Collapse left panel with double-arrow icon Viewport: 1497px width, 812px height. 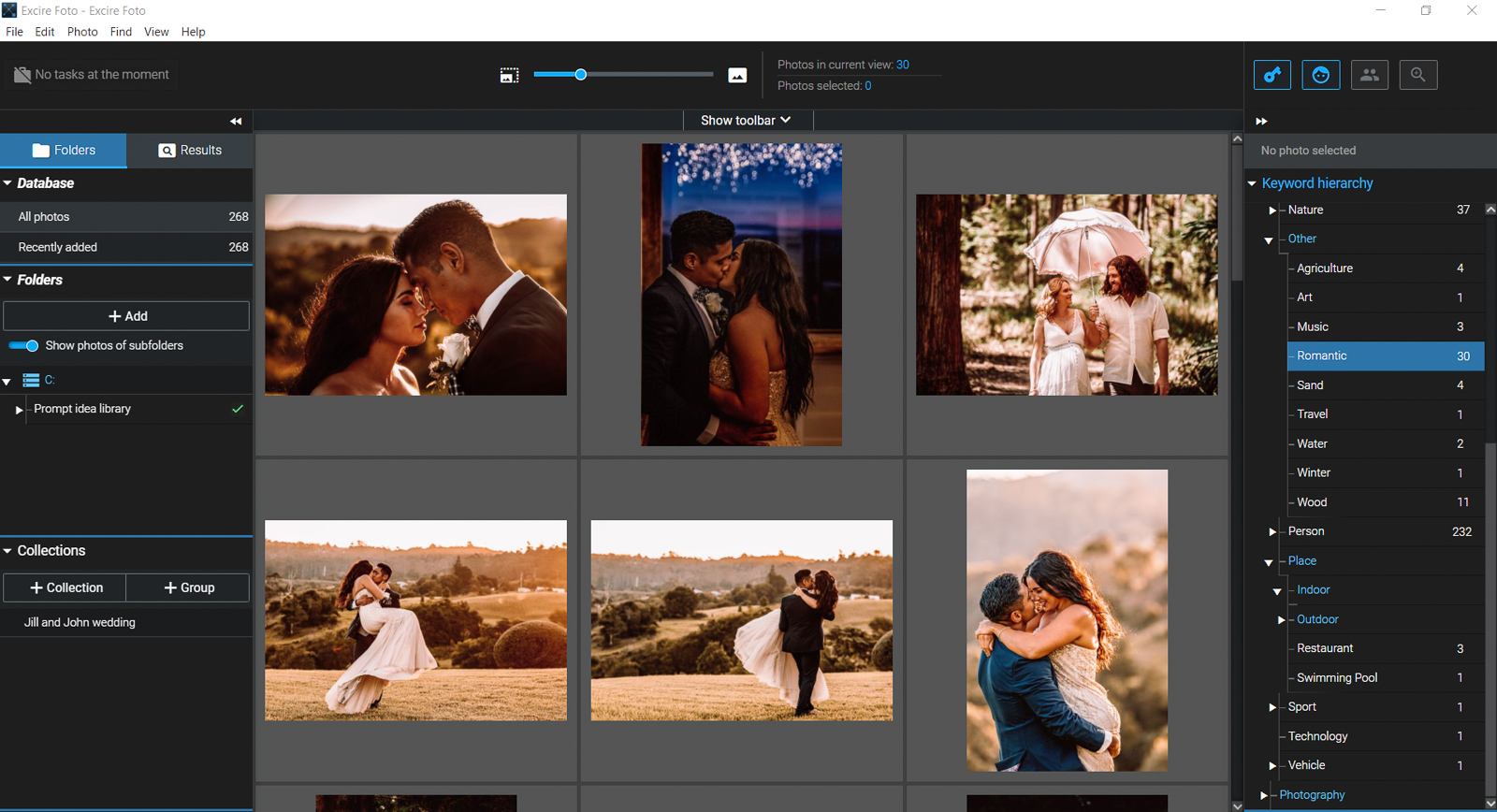pos(236,122)
